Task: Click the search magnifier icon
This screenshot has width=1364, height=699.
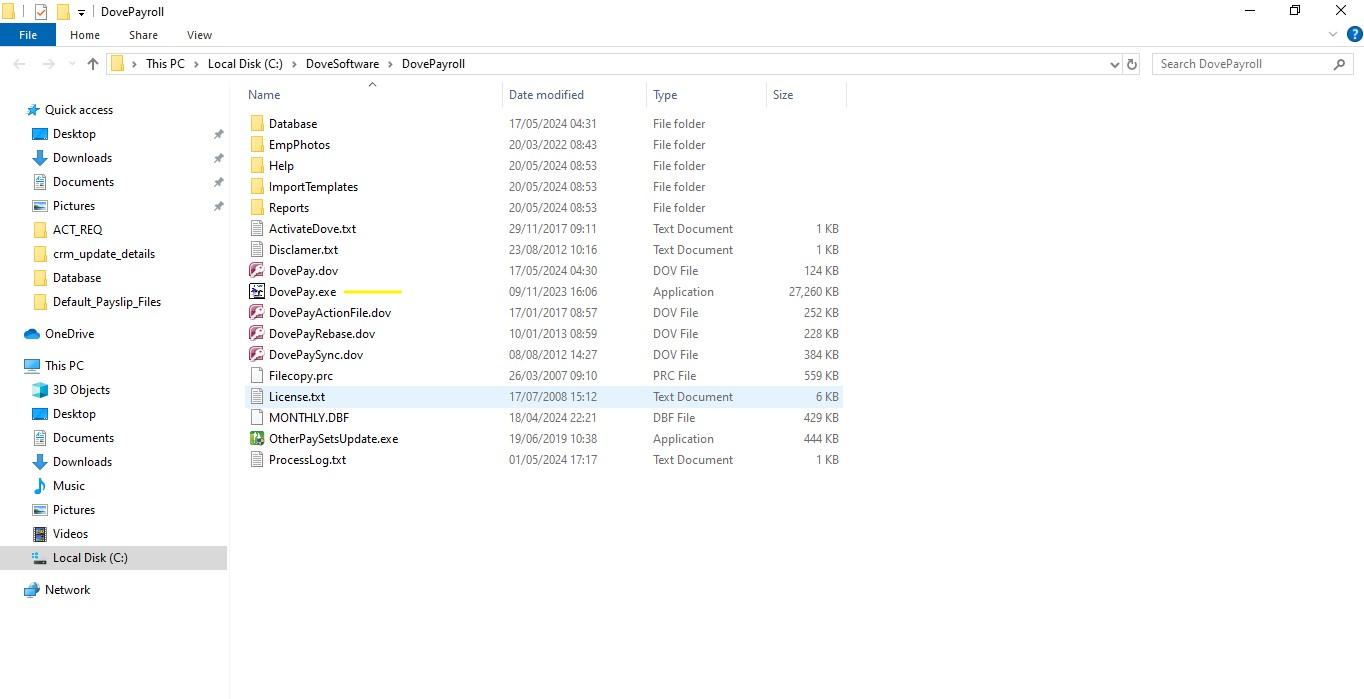Action: [x=1340, y=64]
